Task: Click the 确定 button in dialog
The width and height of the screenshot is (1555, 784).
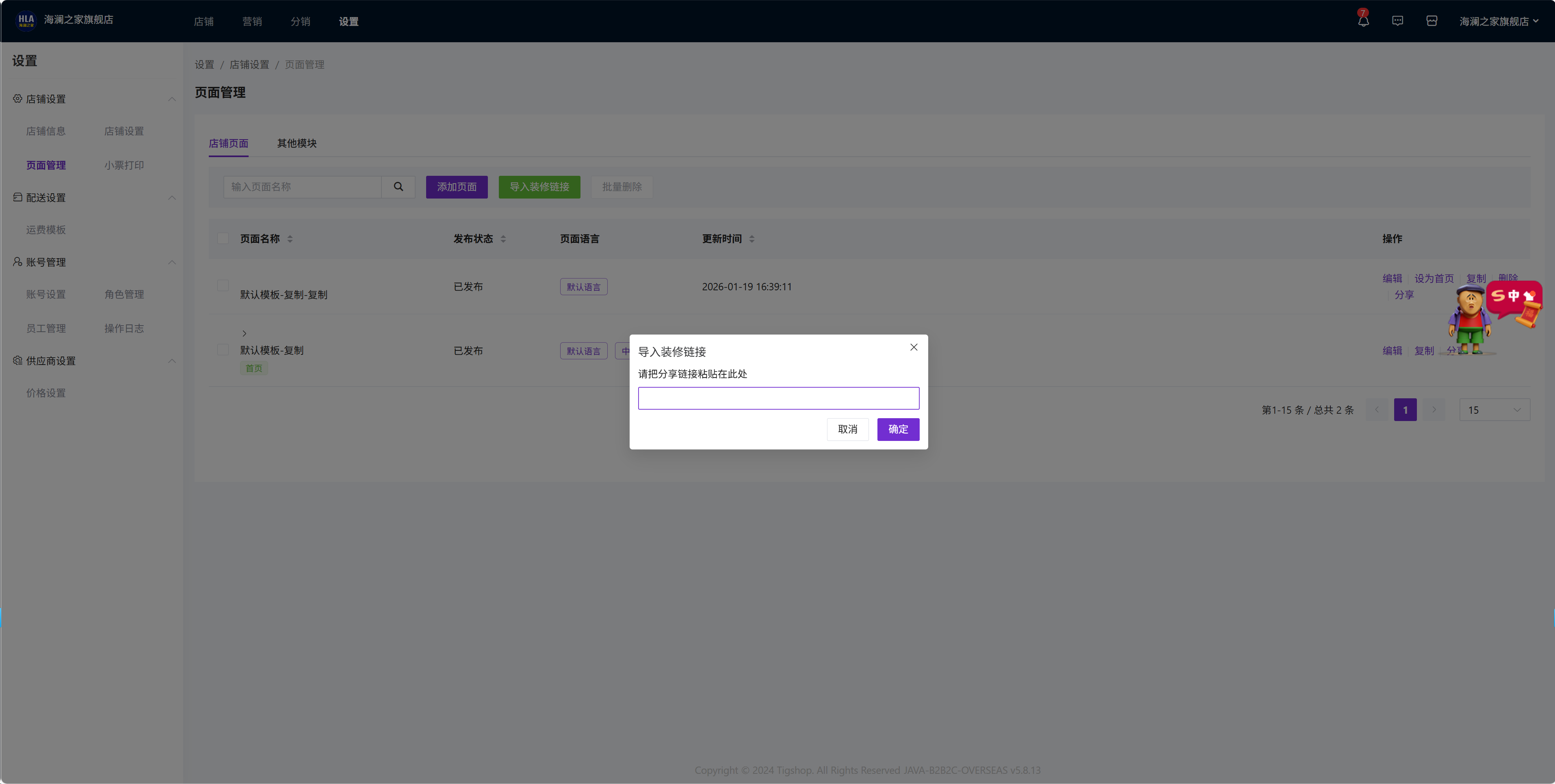Action: click(x=898, y=429)
